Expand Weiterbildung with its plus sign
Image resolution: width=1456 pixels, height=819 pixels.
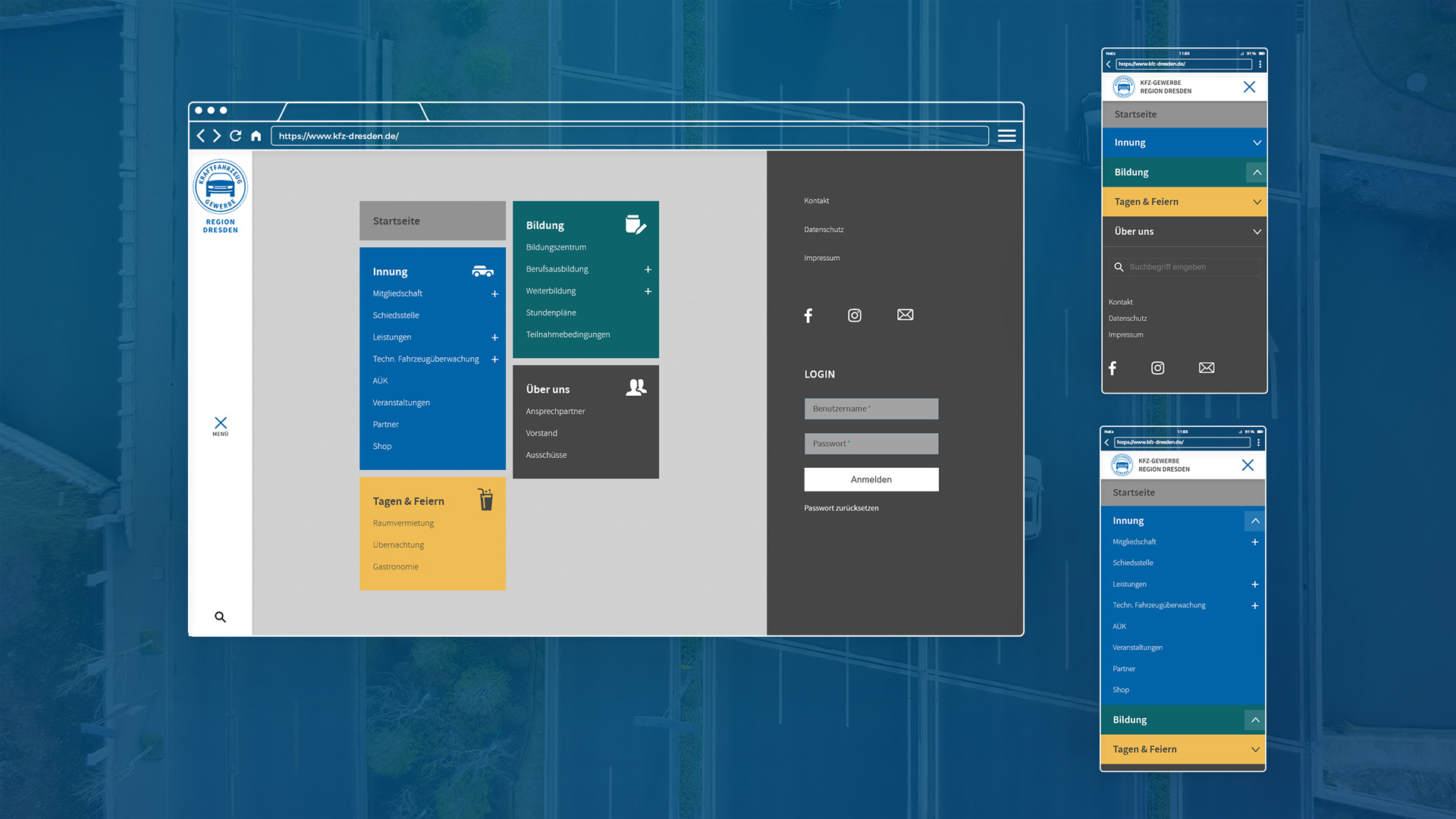click(x=648, y=291)
